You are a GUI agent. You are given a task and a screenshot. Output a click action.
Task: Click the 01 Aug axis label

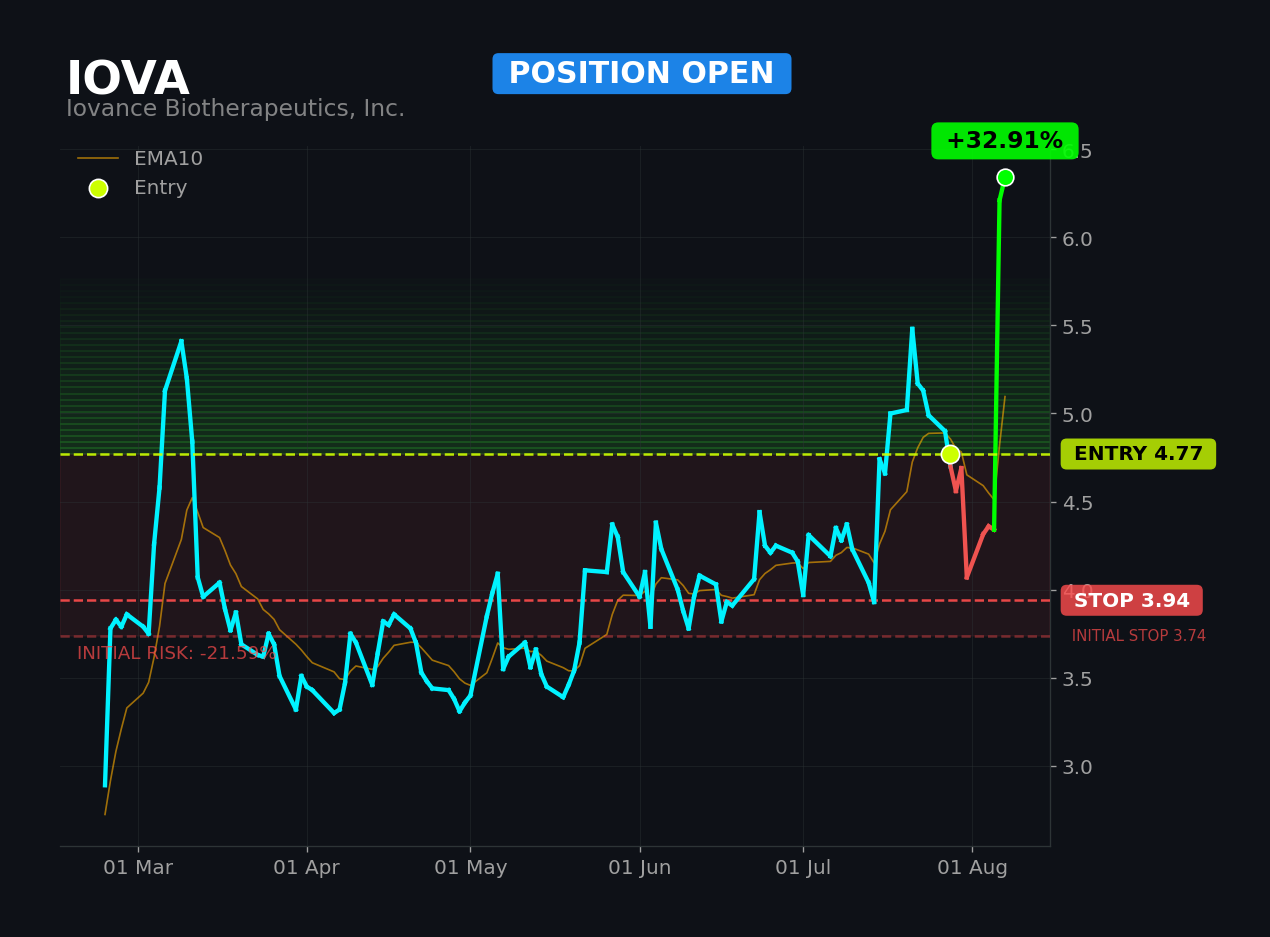(x=972, y=868)
